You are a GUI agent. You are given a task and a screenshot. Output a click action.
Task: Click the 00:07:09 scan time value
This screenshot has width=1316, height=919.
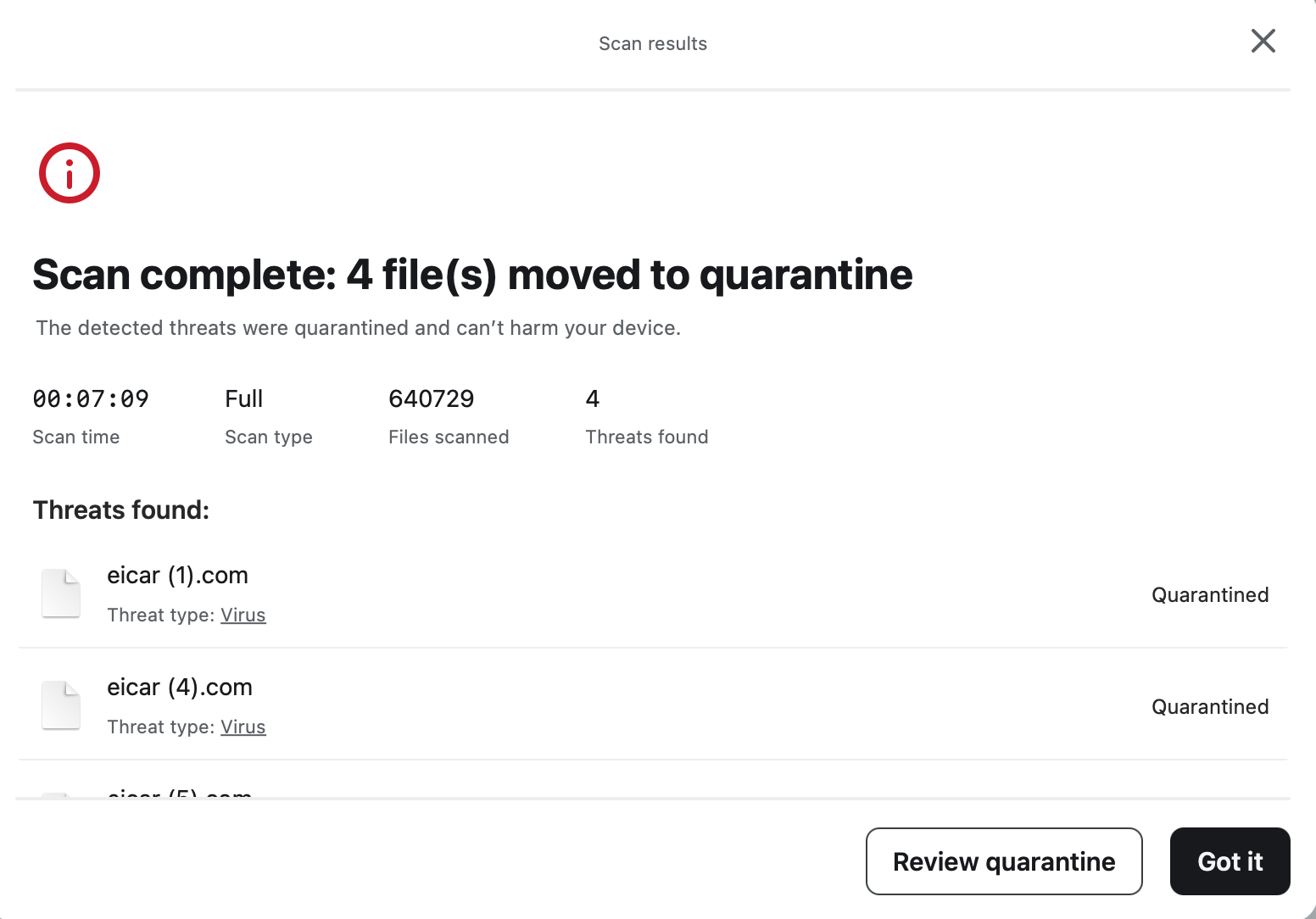point(91,398)
